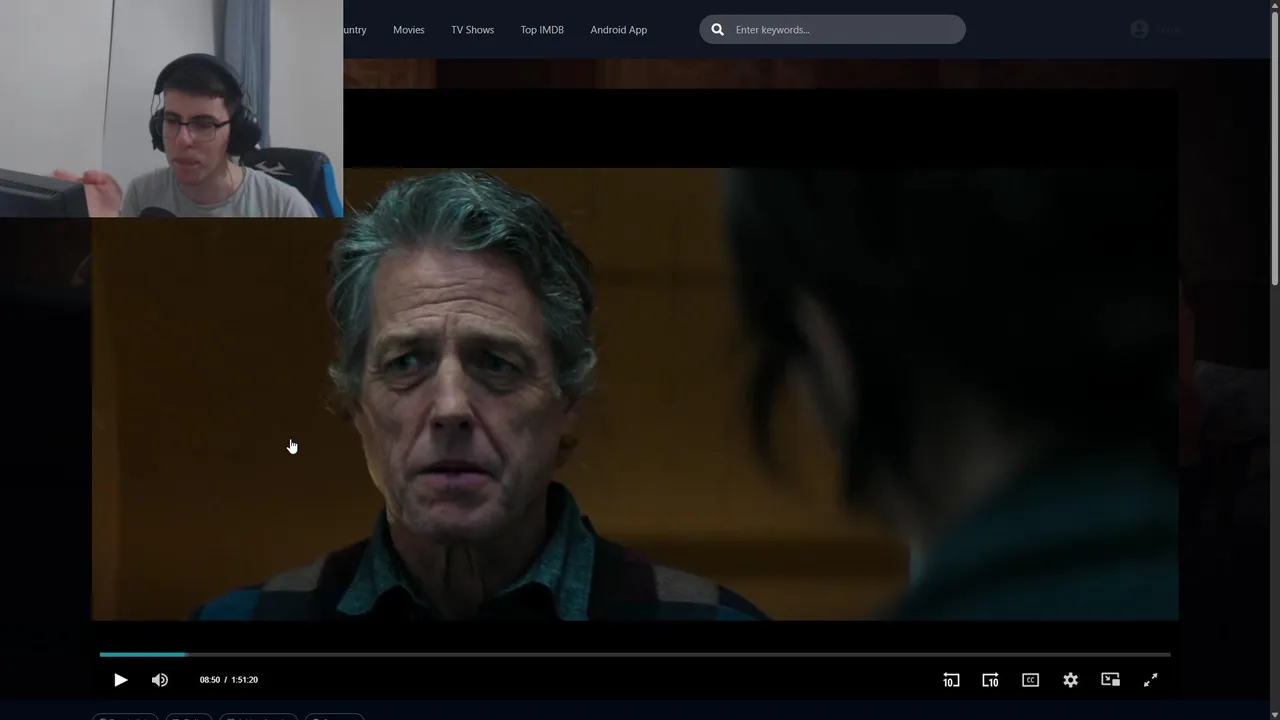Click the search magnifier icon

click(x=717, y=30)
